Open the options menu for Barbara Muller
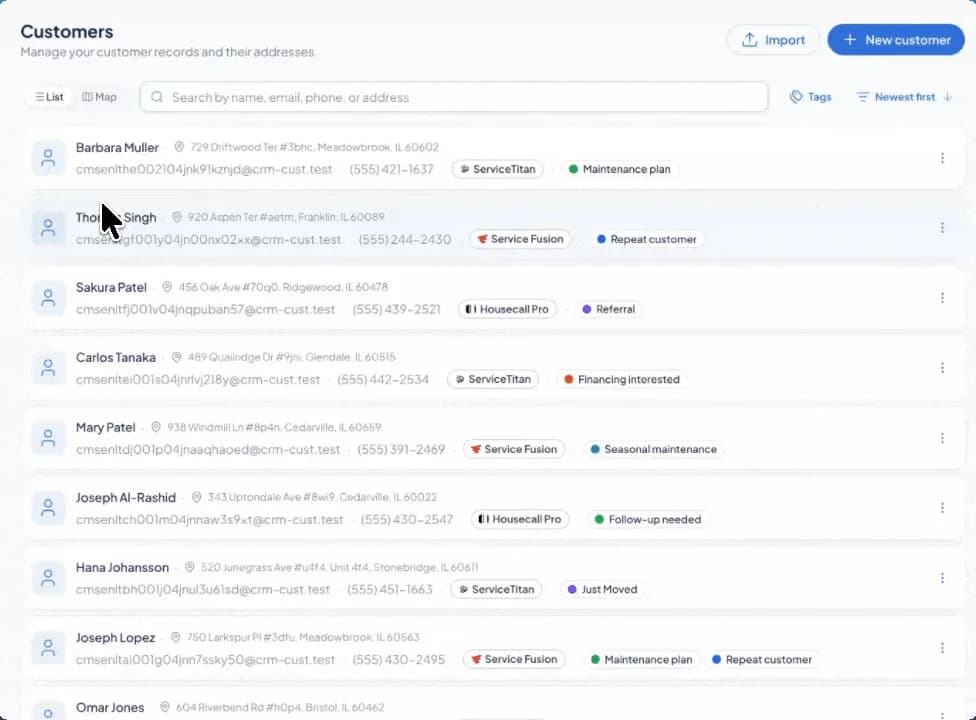This screenshot has width=976, height=720. pyautogui.click(x=942, y=158)
